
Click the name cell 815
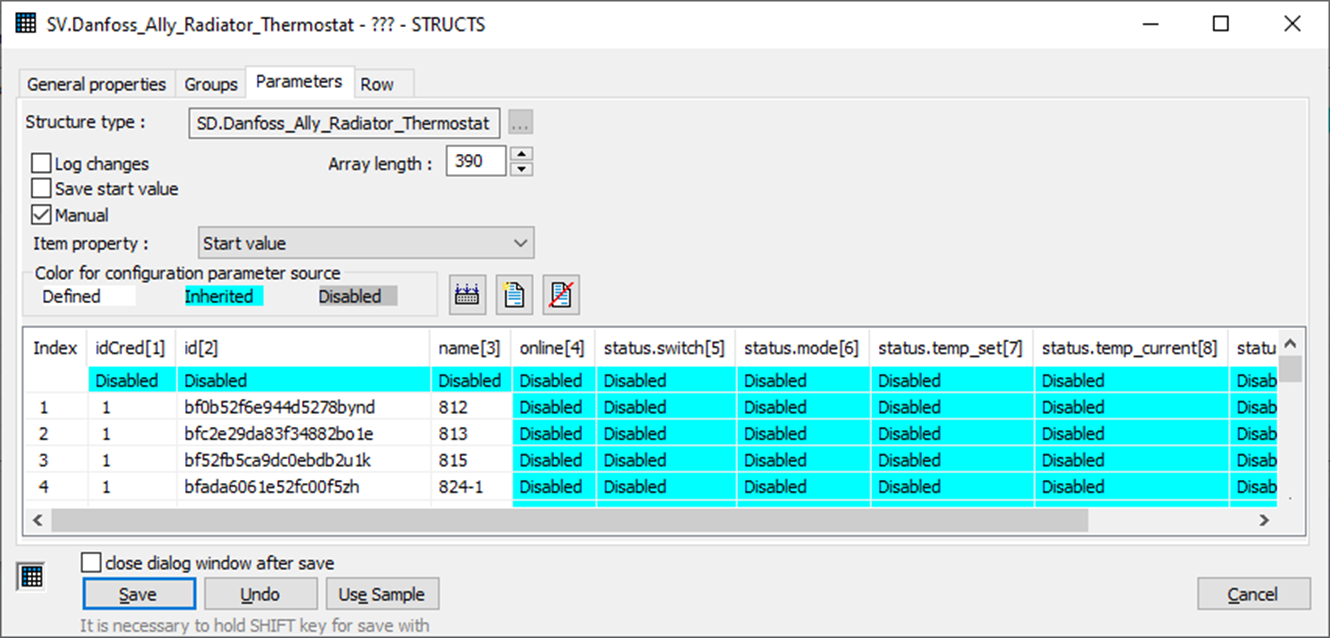pyautogui.click(x=472, y=460)
